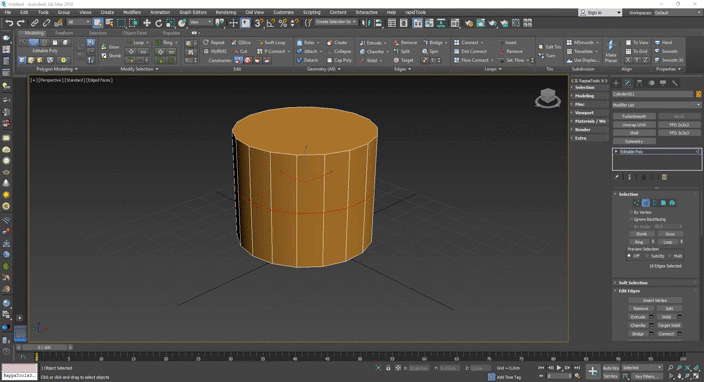Open the Rendering menu

click(226, 12)
